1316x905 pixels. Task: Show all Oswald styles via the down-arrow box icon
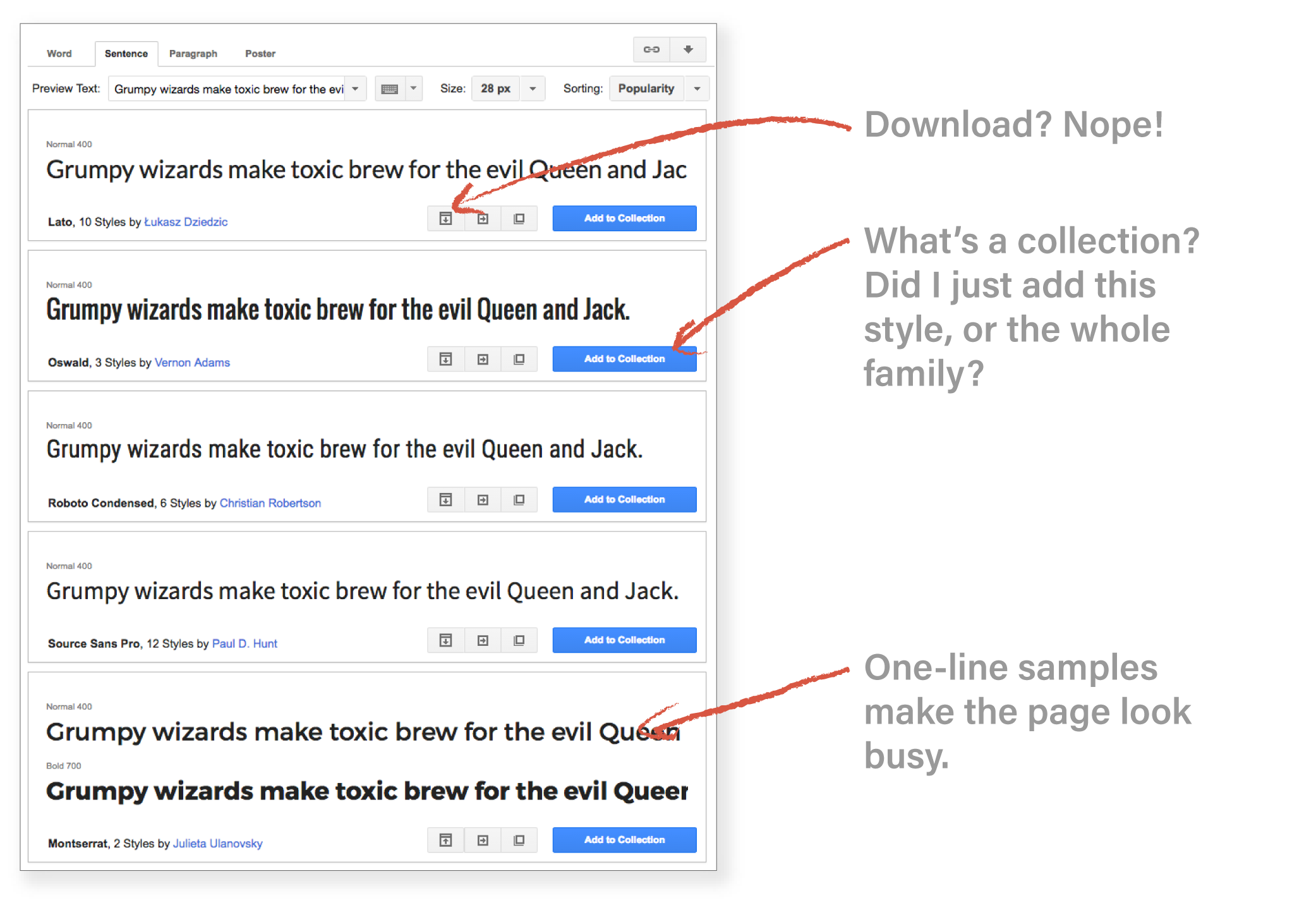point(446,359)
